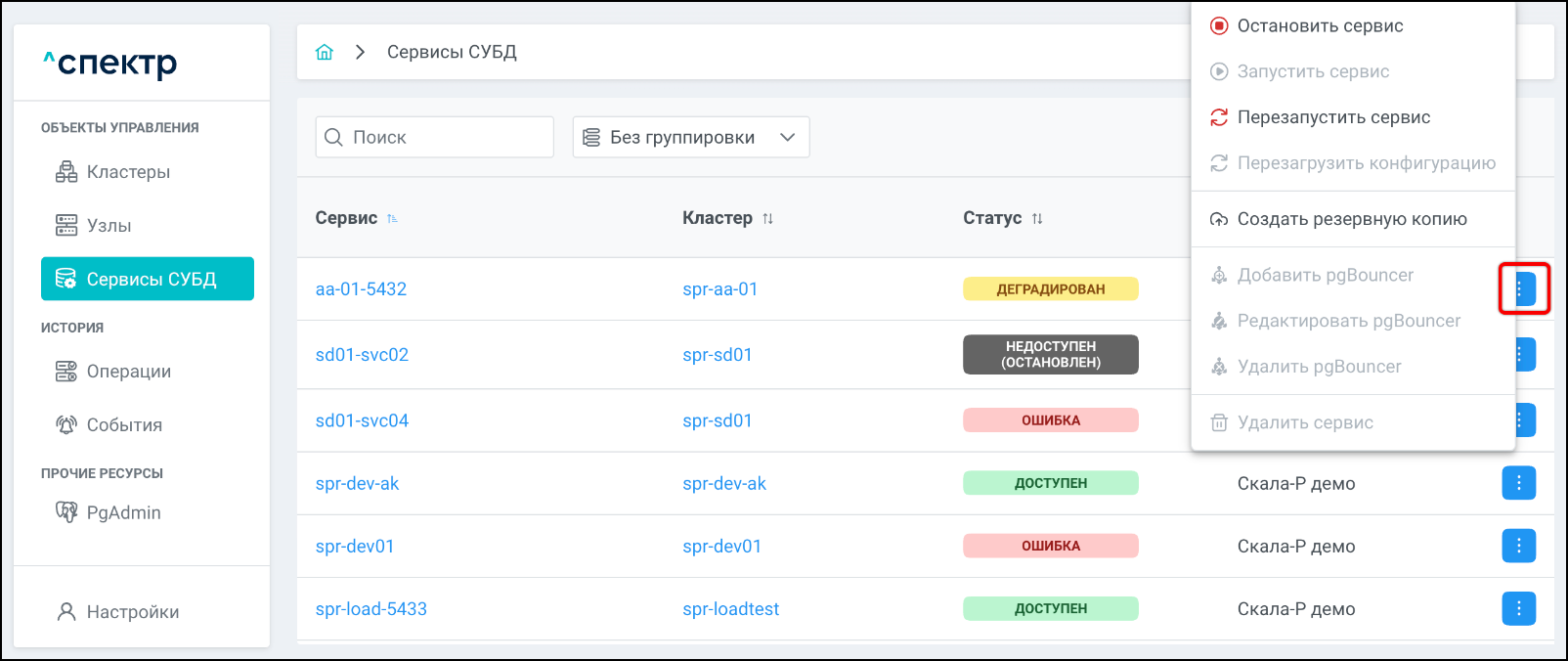Sort table by Кластер column arrows

click(x=767, y=218)
